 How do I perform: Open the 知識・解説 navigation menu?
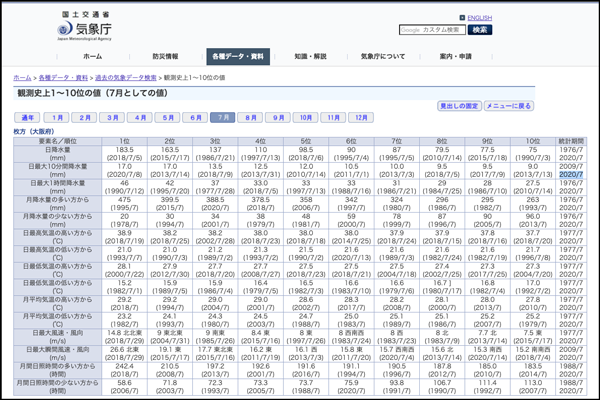[310, 57]
